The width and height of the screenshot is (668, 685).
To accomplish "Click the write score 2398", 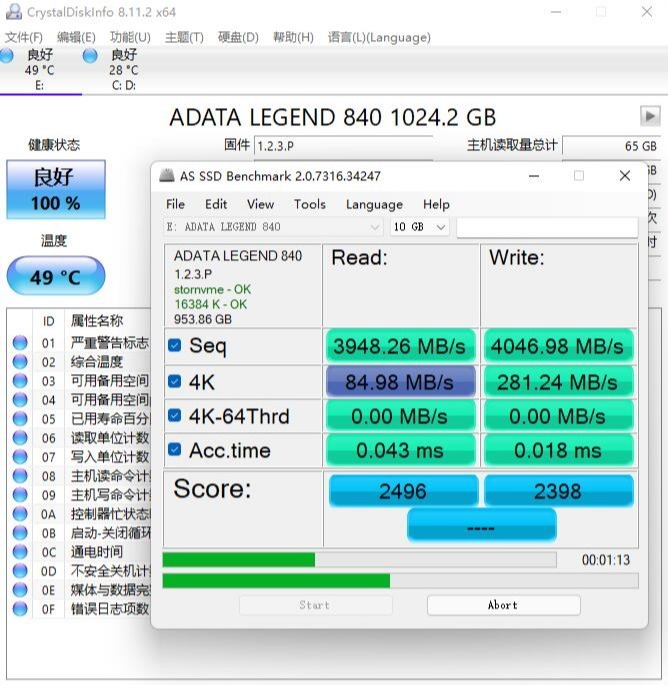I will (558, 491).
